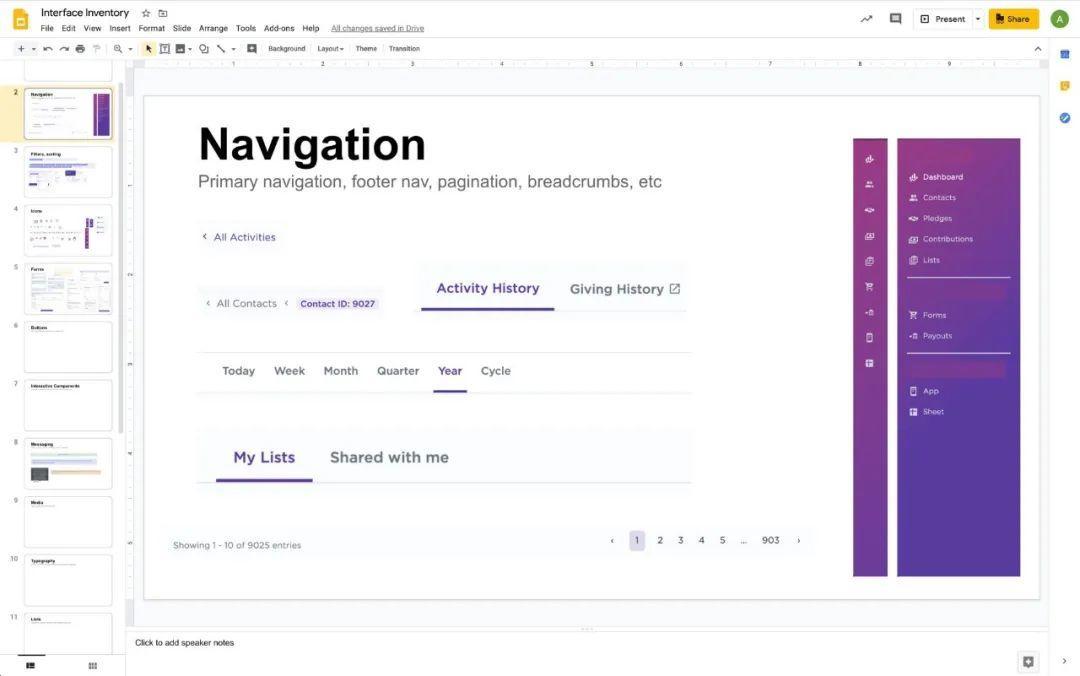Click the Add comment toolbar icon
The height and width of the screenshot is (676, 1080).
click(x=252, y=49)
